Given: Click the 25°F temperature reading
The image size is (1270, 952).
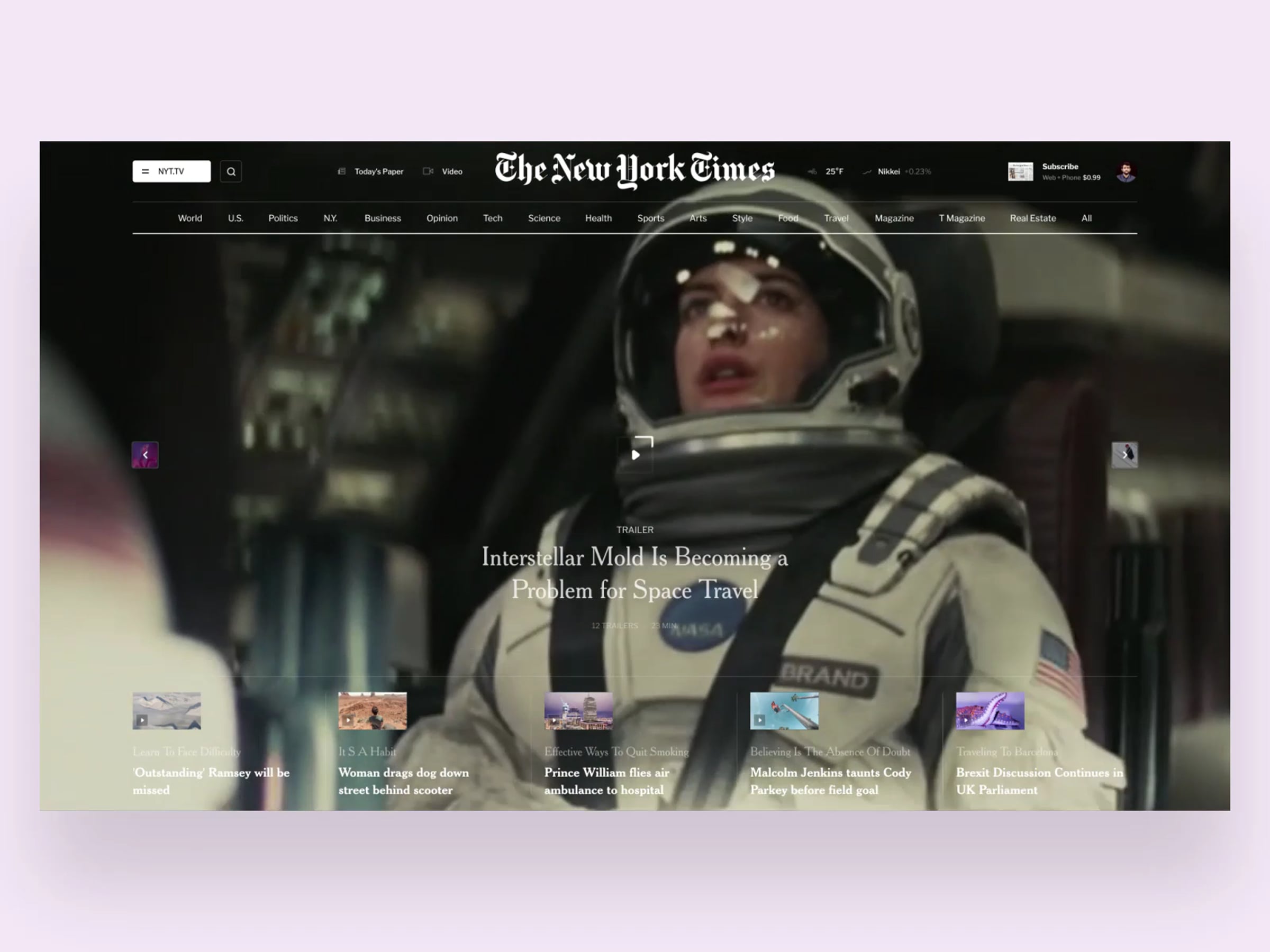Looking at the screenshot, I should [x=834, y=171].
